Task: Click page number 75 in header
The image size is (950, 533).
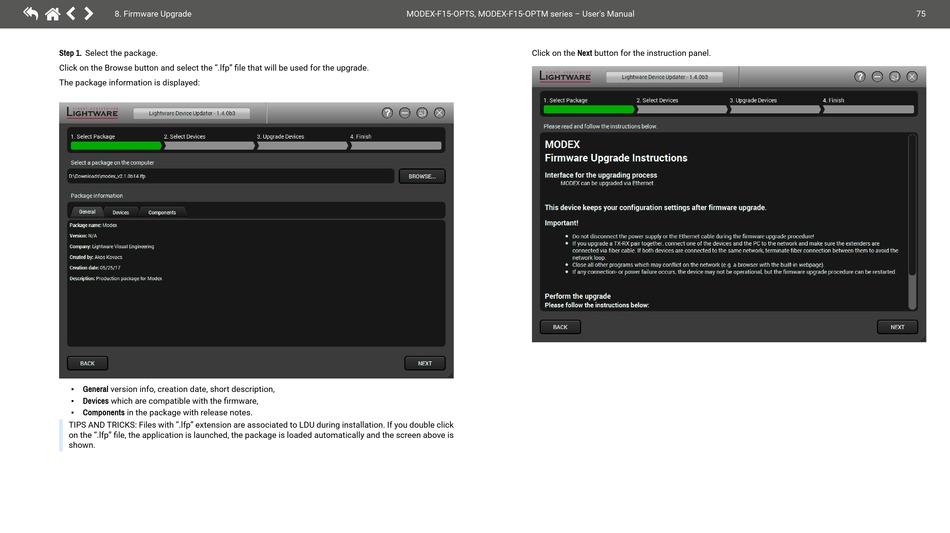Action: click(920, 13)
